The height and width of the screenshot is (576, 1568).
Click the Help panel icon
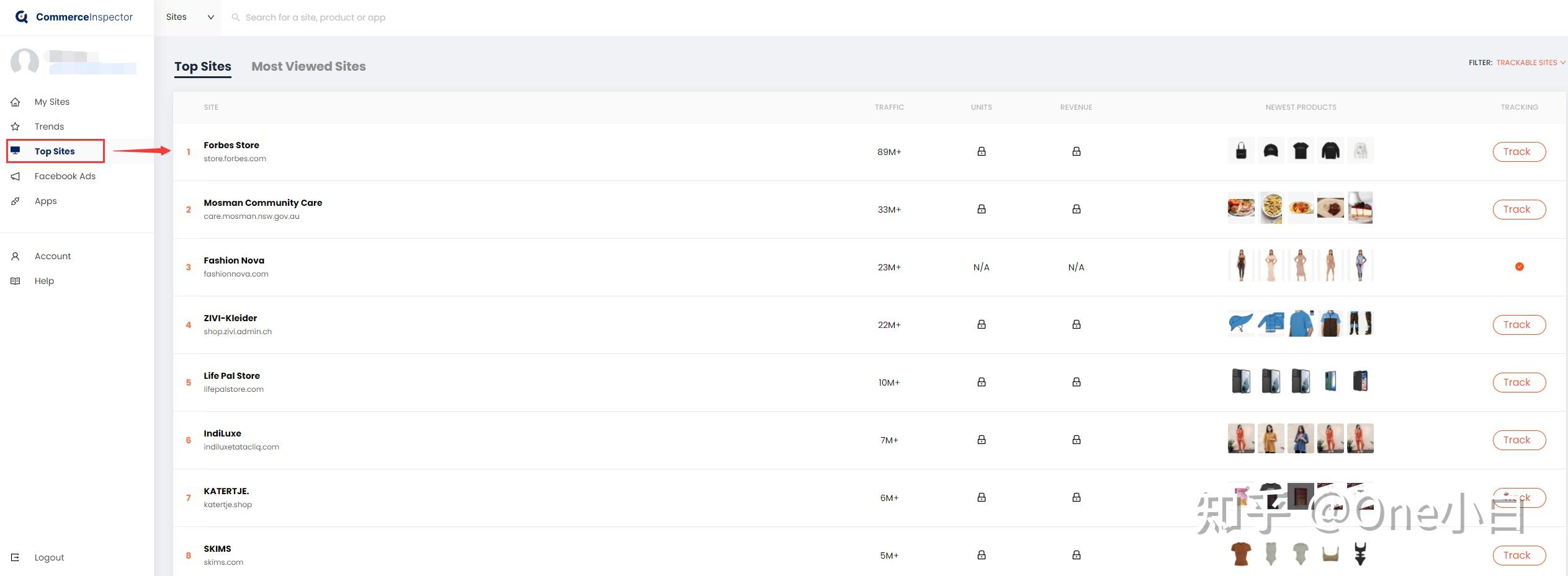(16, 281)
